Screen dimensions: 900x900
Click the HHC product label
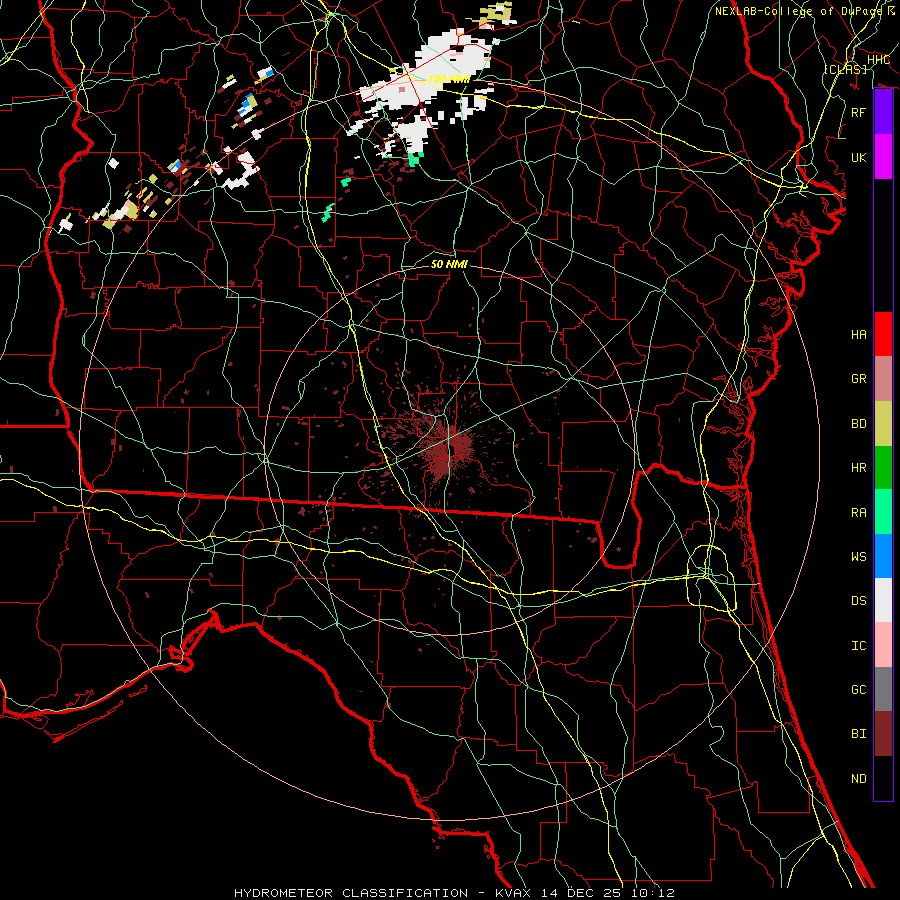click(x=878, y=59)
